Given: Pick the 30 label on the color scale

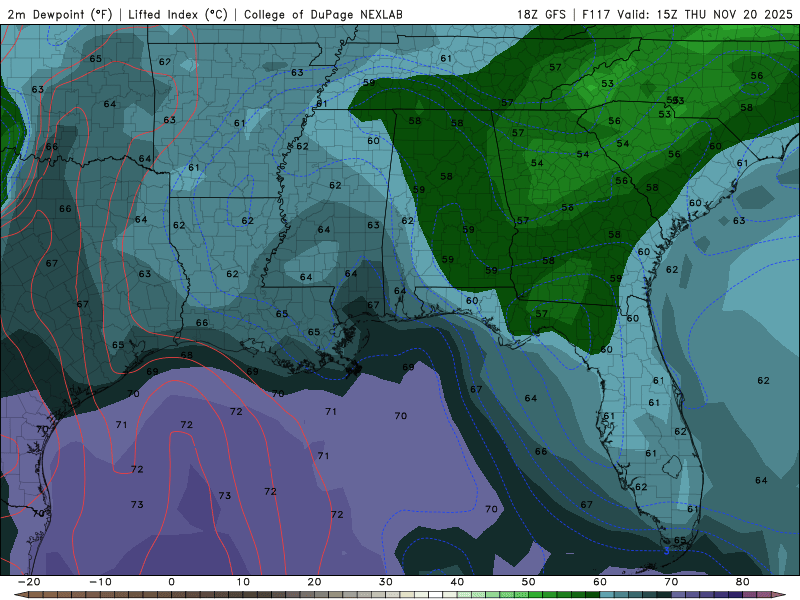Looking at the screenshot, I should (386, 582).
